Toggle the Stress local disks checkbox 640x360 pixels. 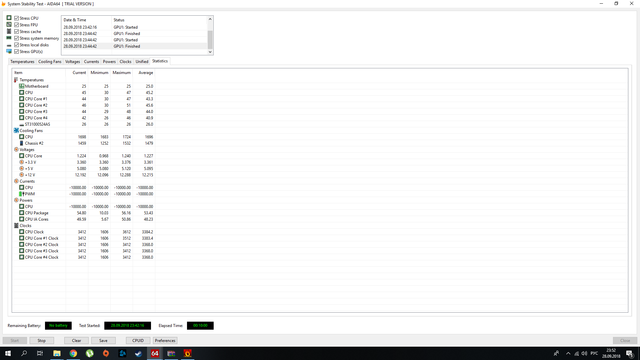17,45
